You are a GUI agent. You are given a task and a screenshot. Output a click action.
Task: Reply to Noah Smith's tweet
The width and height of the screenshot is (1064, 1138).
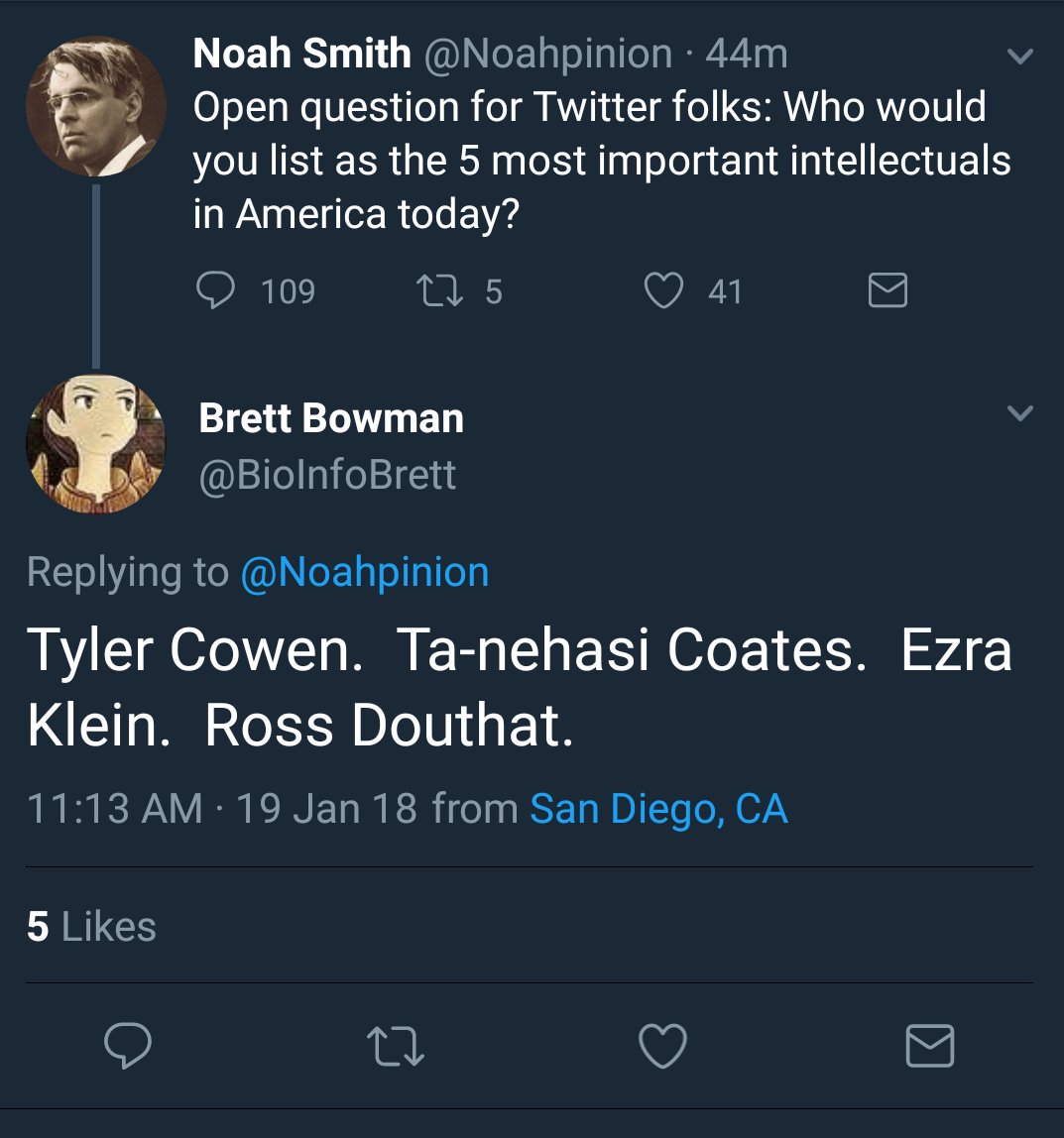pyautogui.click(x=214, y=290)
